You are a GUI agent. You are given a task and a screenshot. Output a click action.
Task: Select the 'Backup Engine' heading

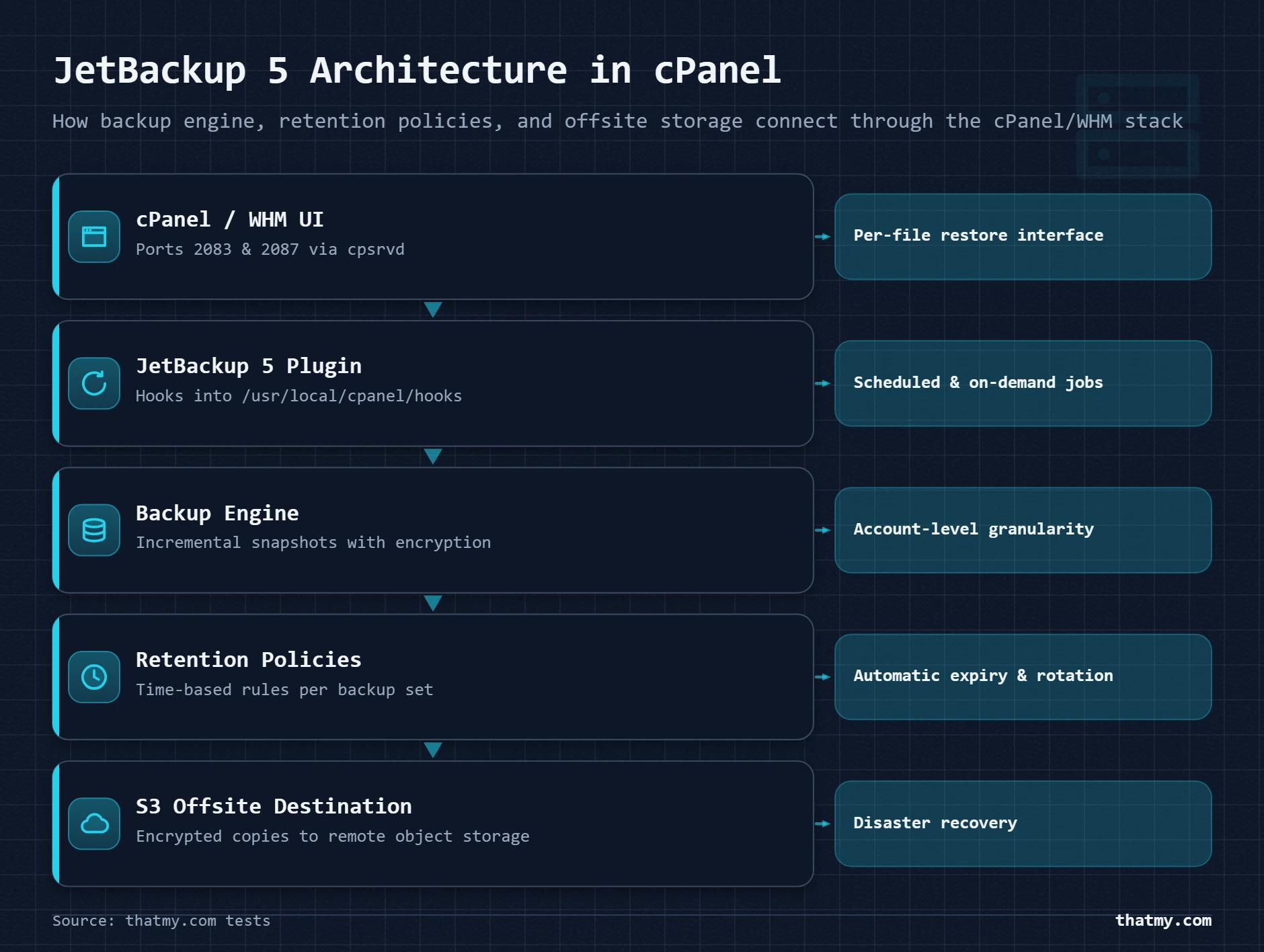[x=217, y=514]
